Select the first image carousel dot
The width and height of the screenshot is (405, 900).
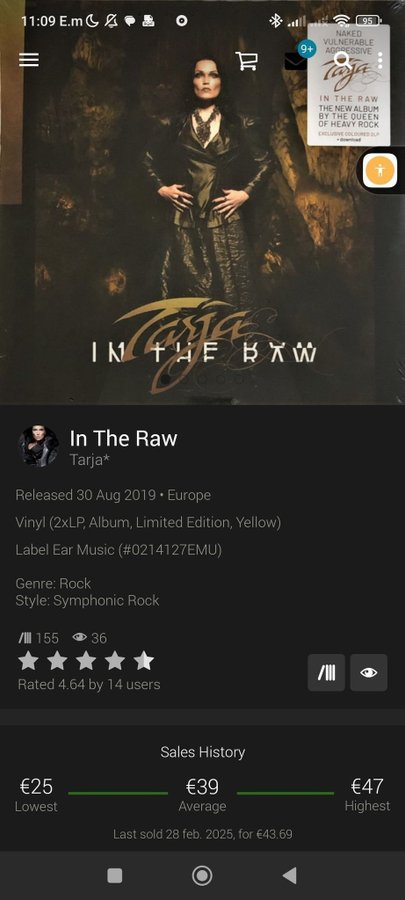point(166,379)
